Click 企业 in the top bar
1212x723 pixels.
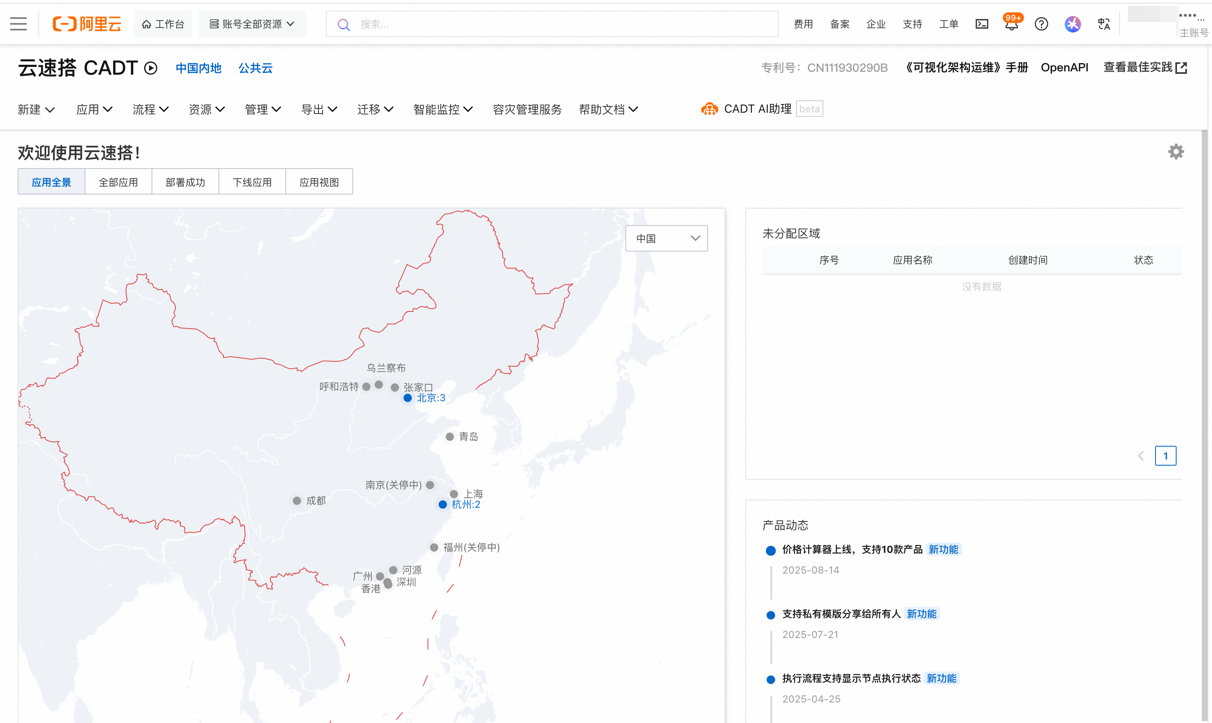876,24
